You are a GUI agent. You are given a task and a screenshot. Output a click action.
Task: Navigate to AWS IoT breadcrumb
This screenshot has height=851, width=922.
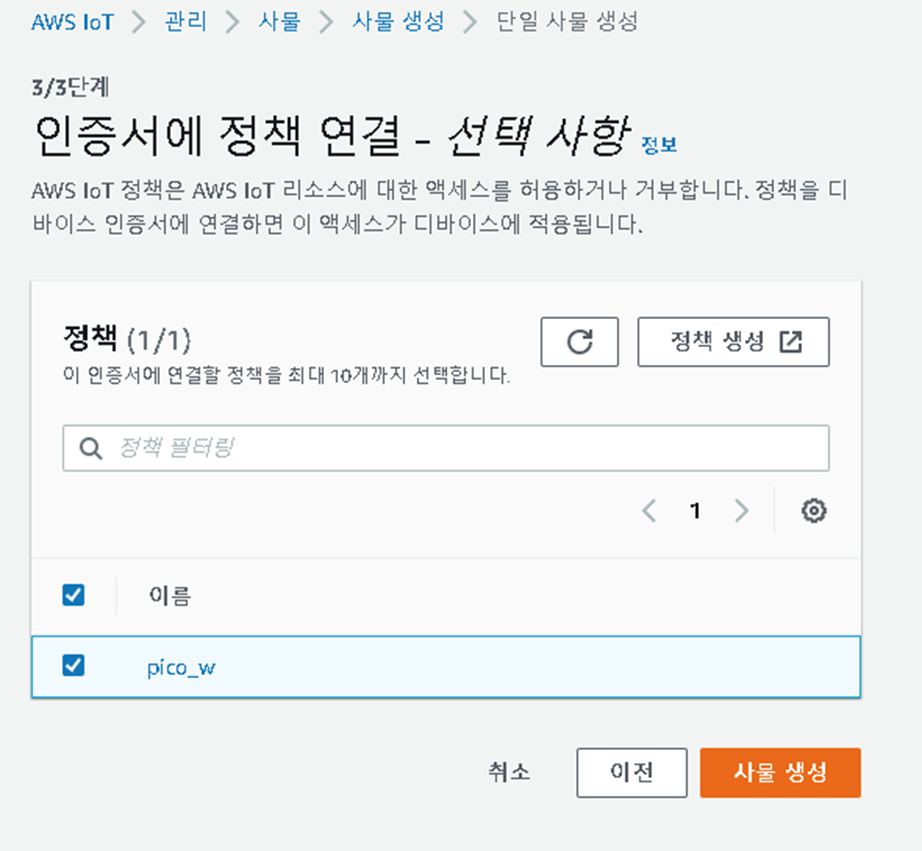[x=72, y=22]
